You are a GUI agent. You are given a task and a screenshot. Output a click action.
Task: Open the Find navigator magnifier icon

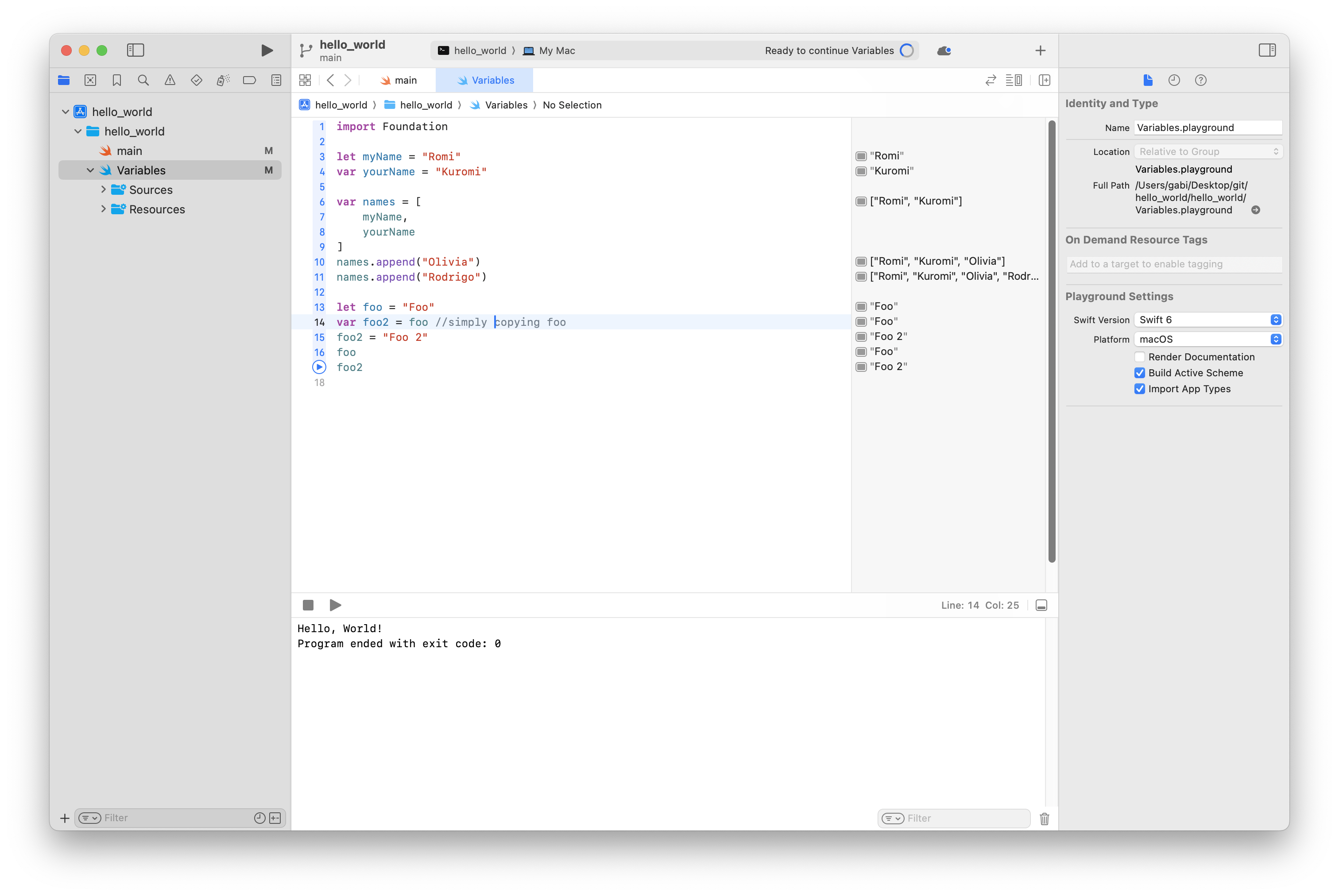coord(143,81)
